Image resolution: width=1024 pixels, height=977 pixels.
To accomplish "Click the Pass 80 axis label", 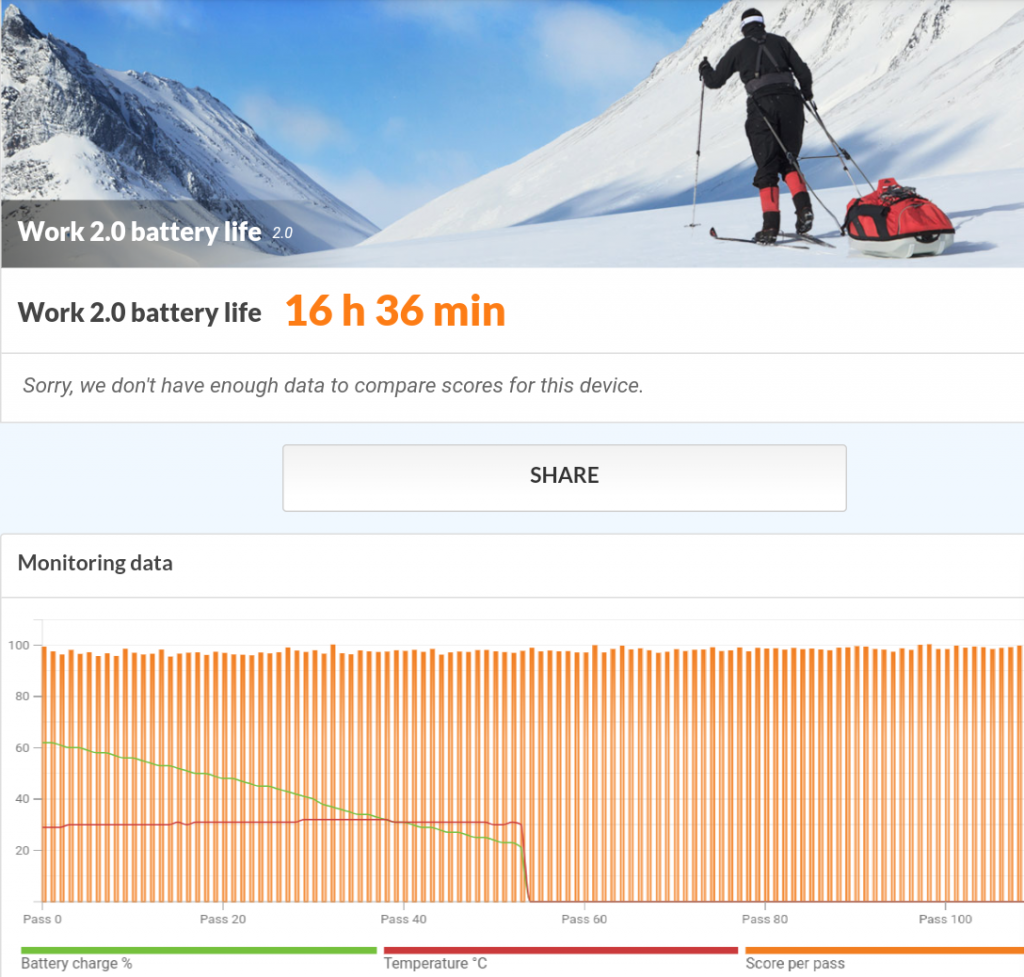I will coord(765,920).
